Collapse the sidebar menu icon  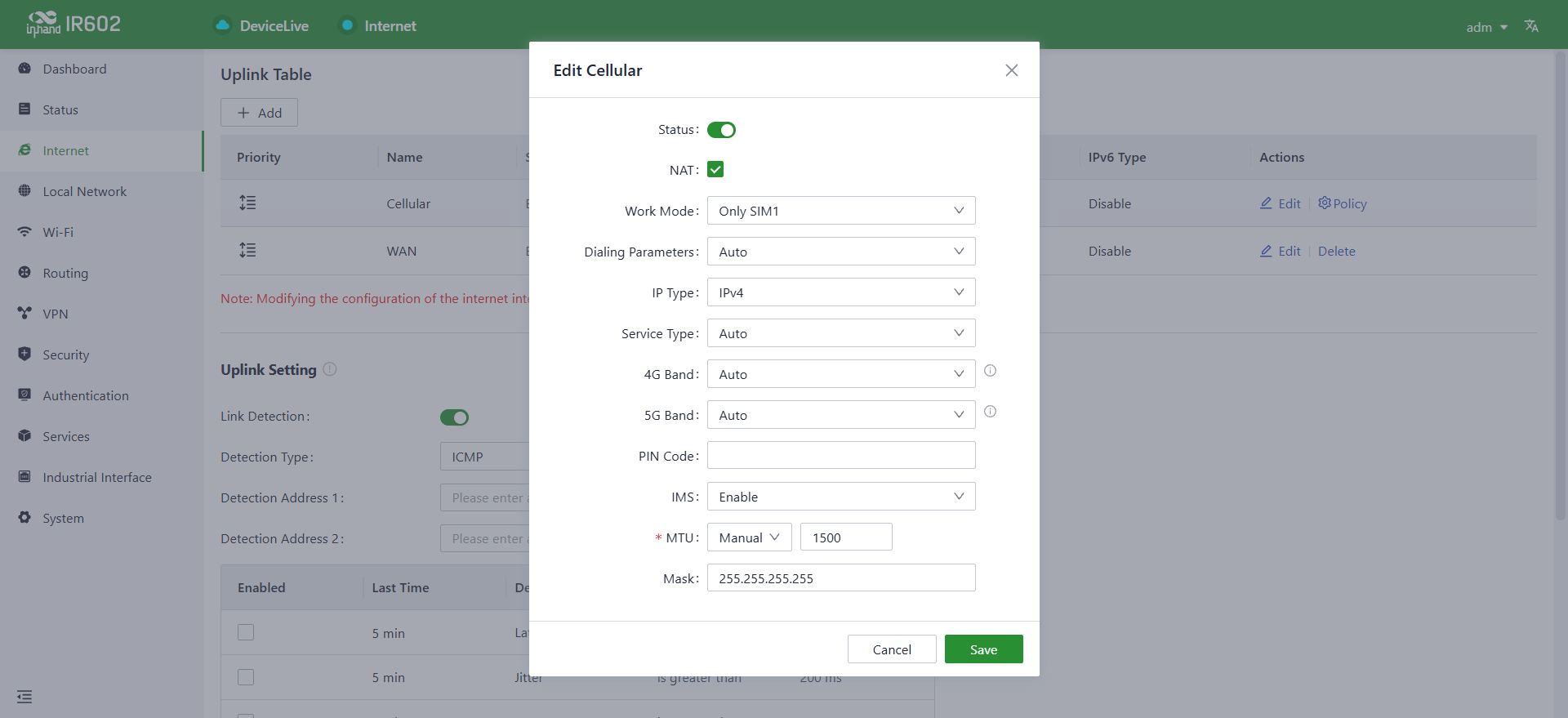(x=24, y=697)
